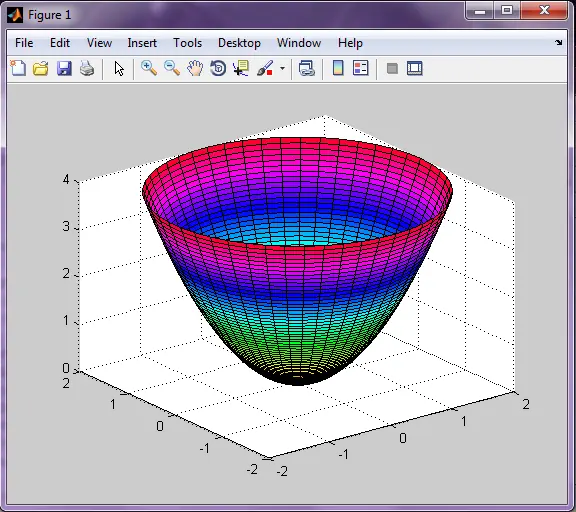The image size is (576, 512).
Task: Save the figure using the floppy disk icon
Action: pyautogui.click(x=64, y=68)
